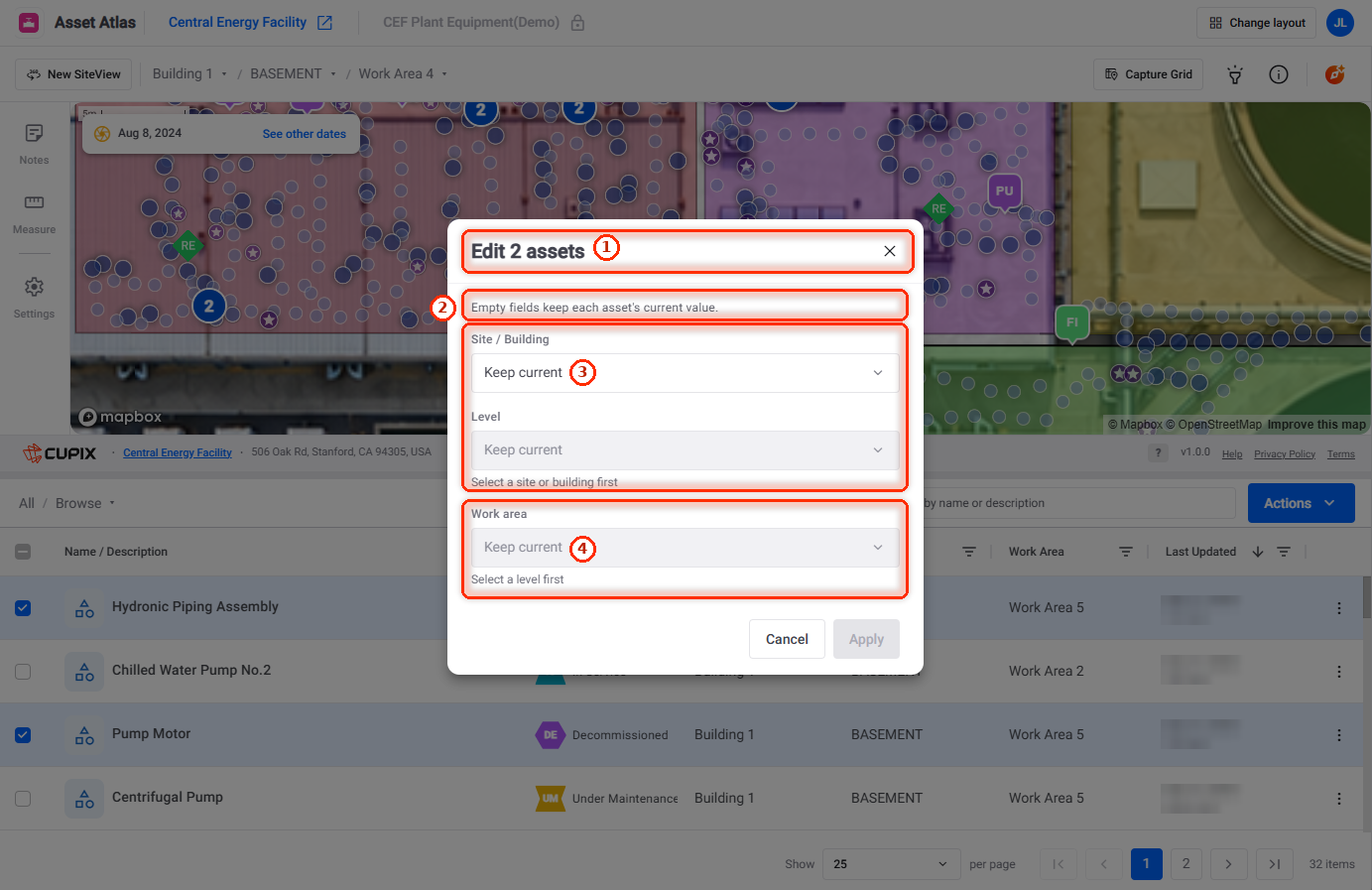Open three-dot menu for Centrifugal Pump
This screenshot has height=890, width=1372.
[x=1338, y=799]
